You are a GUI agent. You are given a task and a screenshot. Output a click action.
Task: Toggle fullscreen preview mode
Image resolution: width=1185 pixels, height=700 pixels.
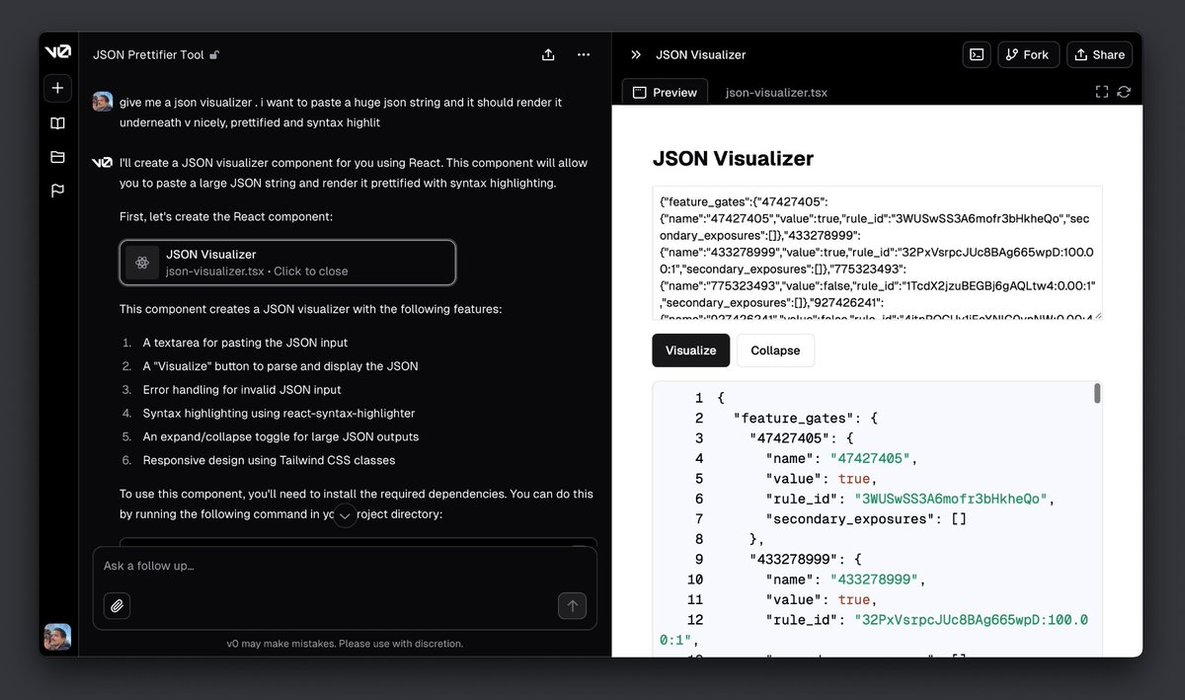(1101, 92)
